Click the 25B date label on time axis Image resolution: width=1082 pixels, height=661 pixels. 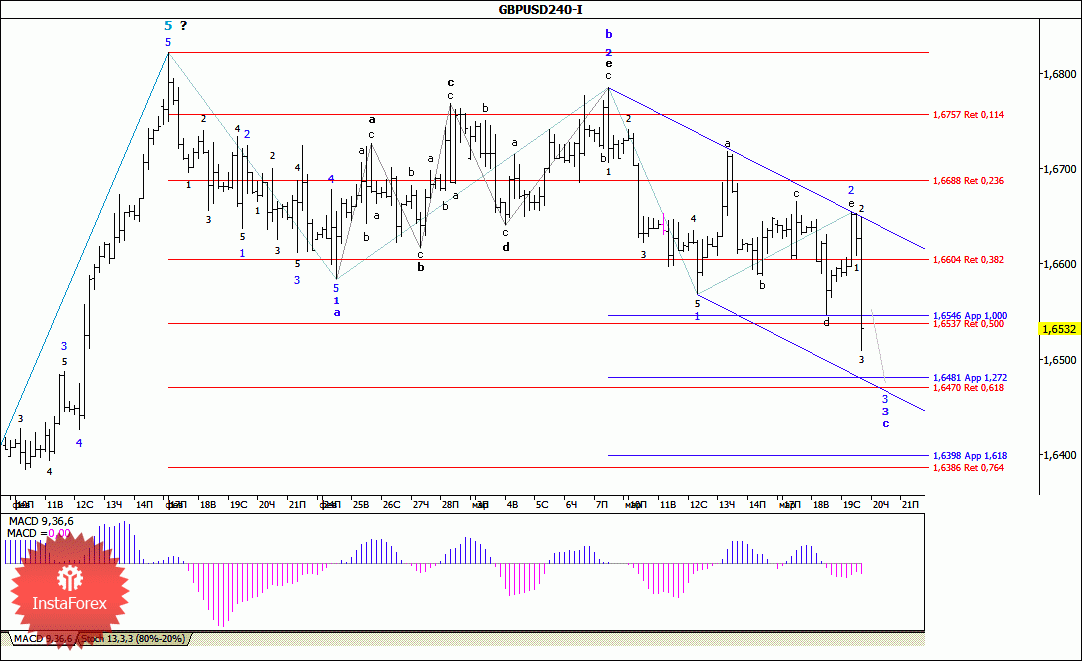(361, 505)
